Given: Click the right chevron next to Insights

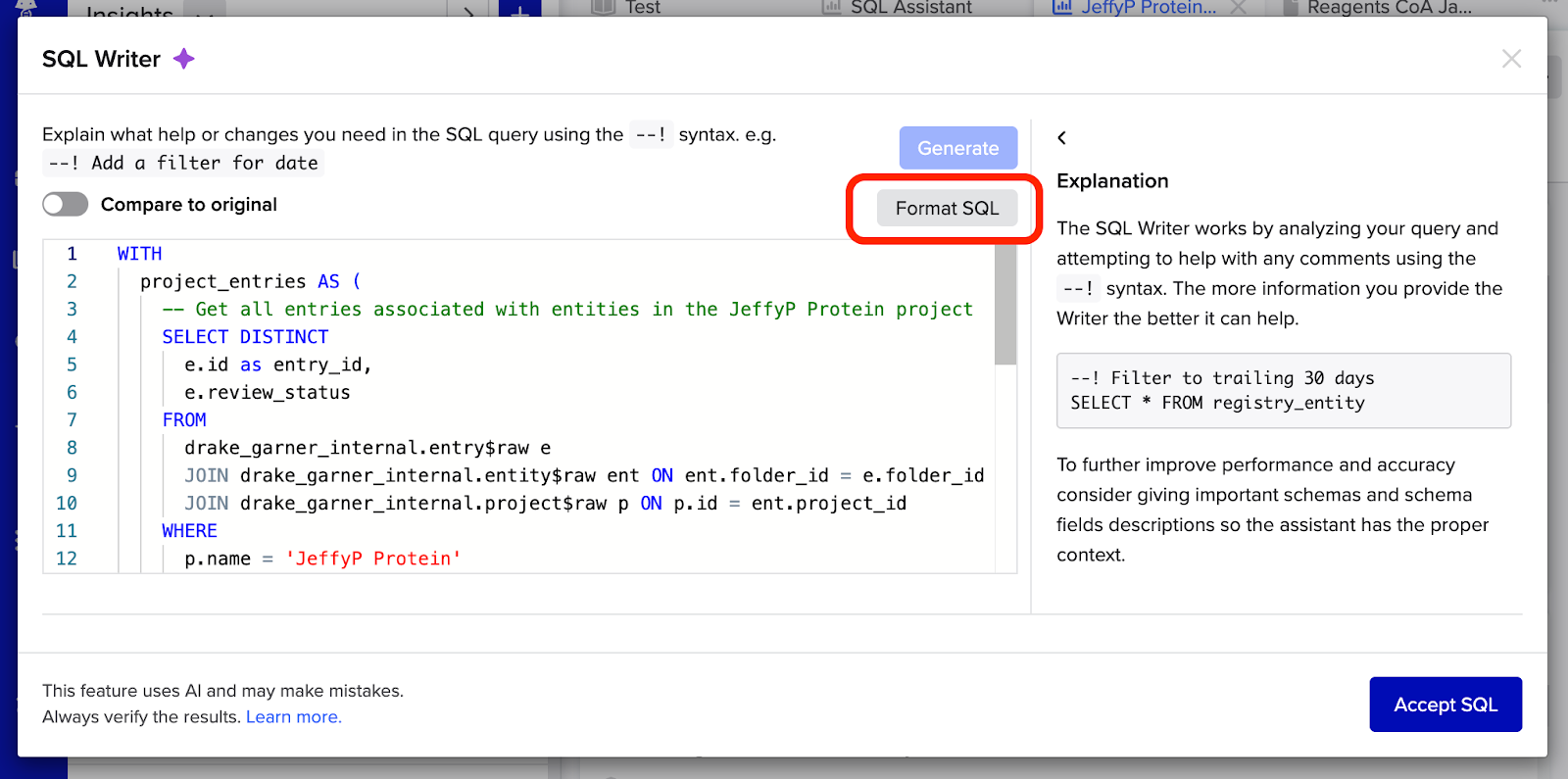Looking at the screenshot, I should (x=468, y=12).
